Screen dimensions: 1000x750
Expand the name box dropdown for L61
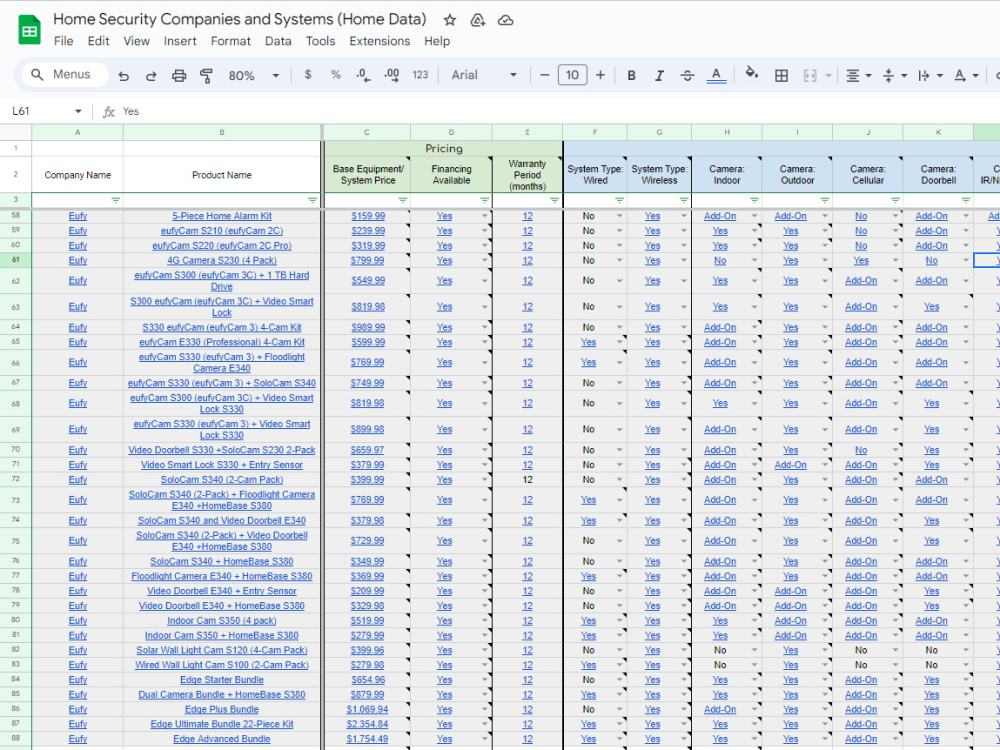78,112
